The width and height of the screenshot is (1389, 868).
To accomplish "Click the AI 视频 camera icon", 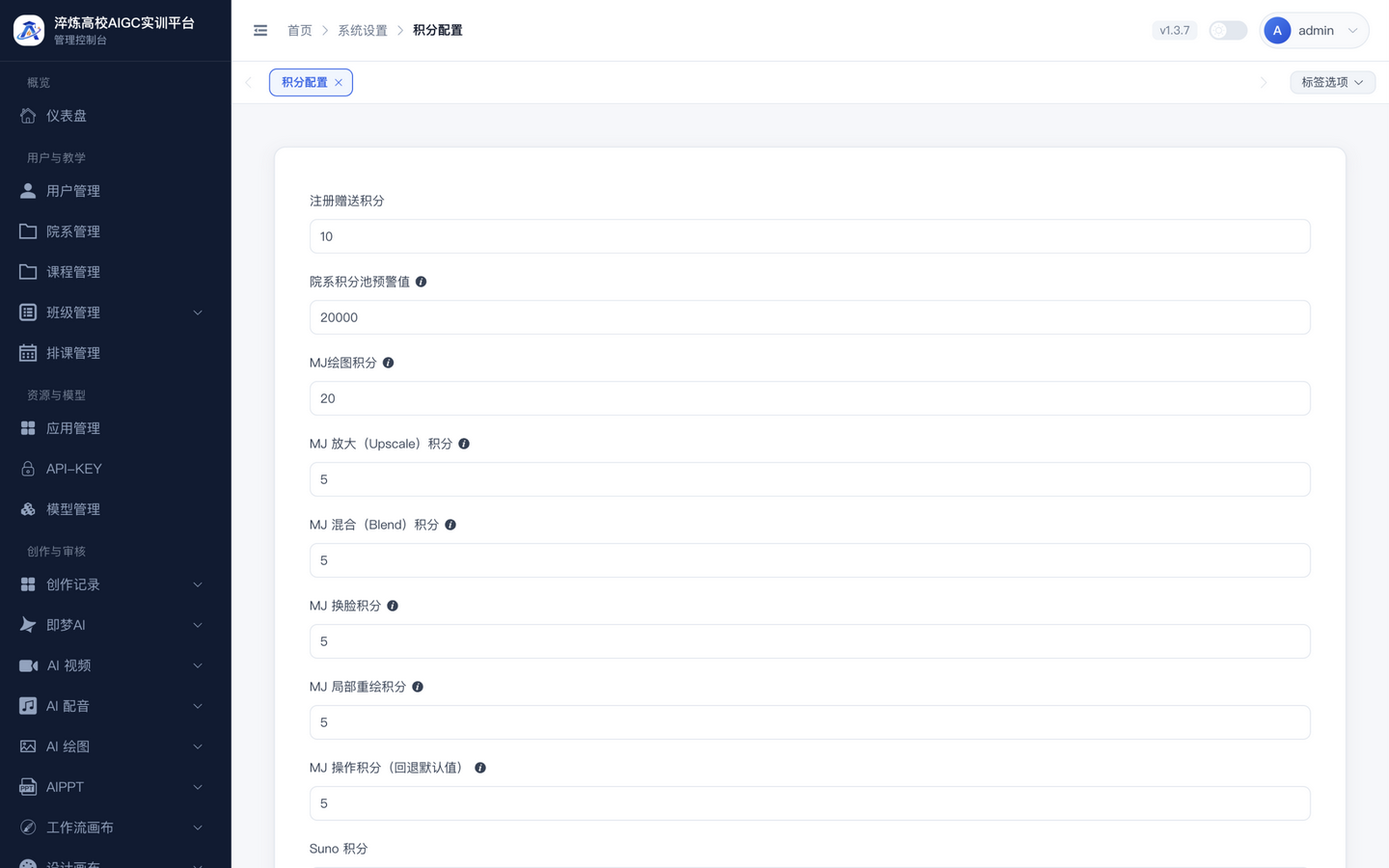I will click(28, 665).
